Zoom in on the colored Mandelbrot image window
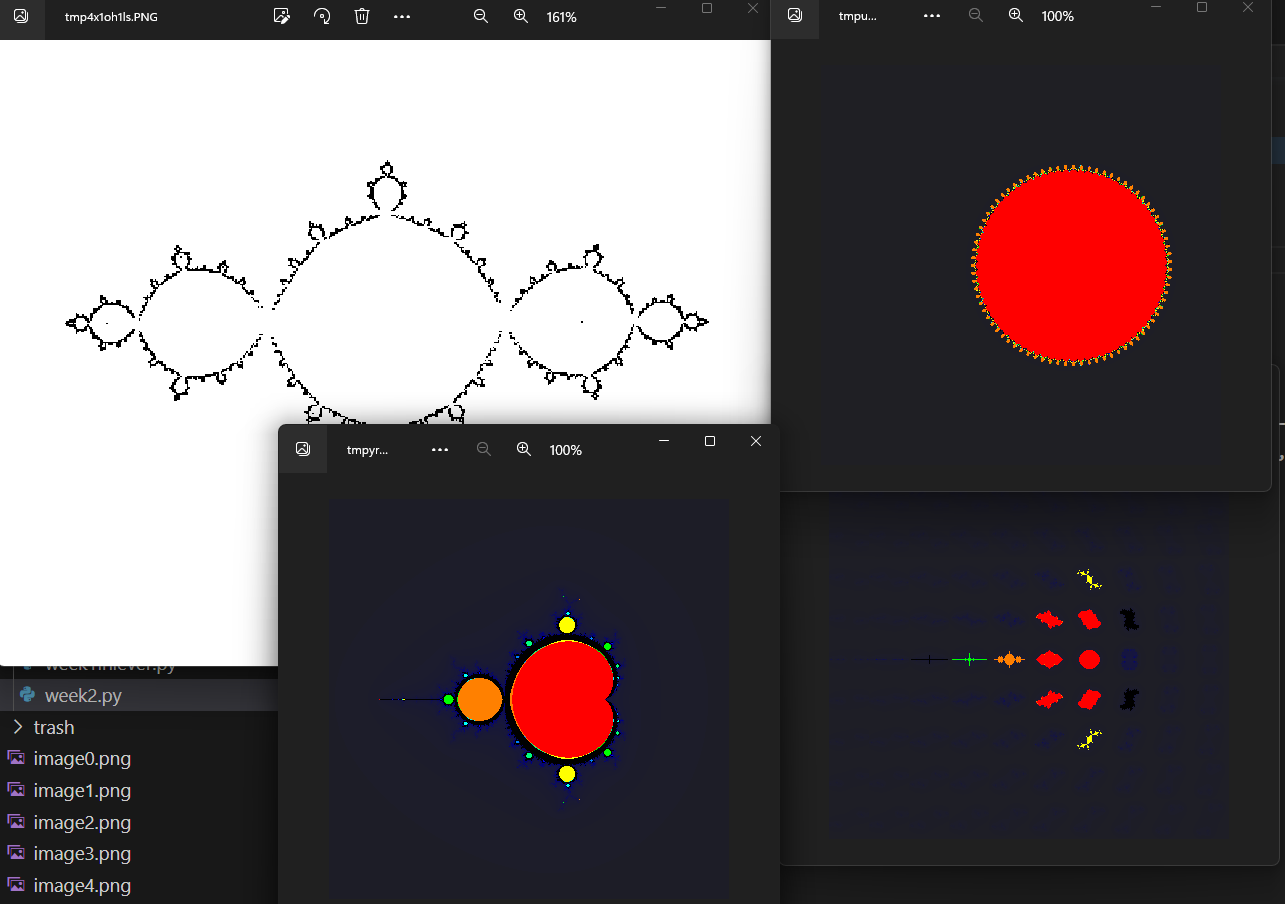Viewport: 1285px width, 904px height. [x=523, y=450]
